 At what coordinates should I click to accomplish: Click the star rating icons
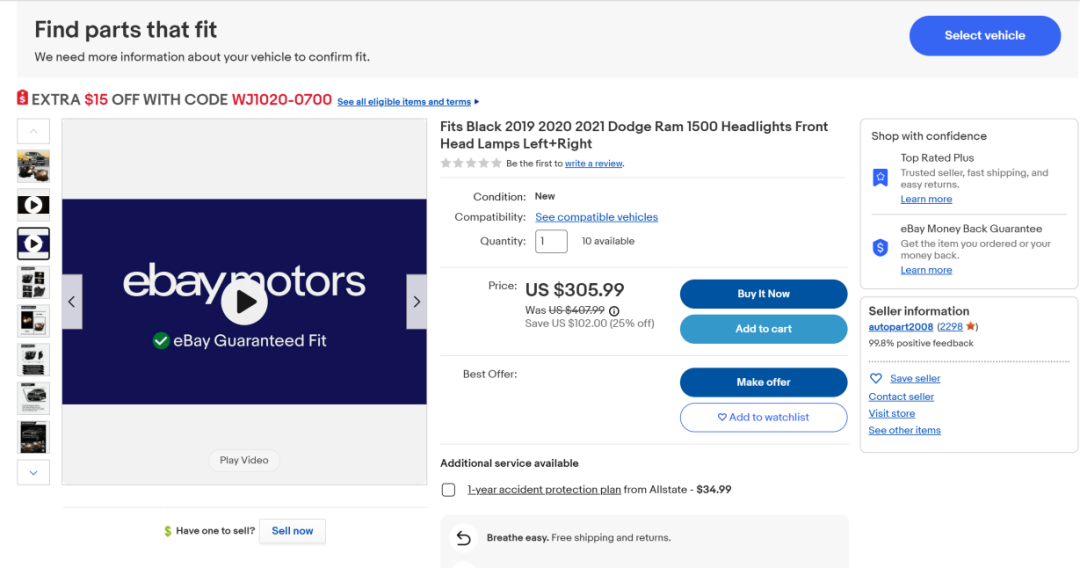(471, 163)
